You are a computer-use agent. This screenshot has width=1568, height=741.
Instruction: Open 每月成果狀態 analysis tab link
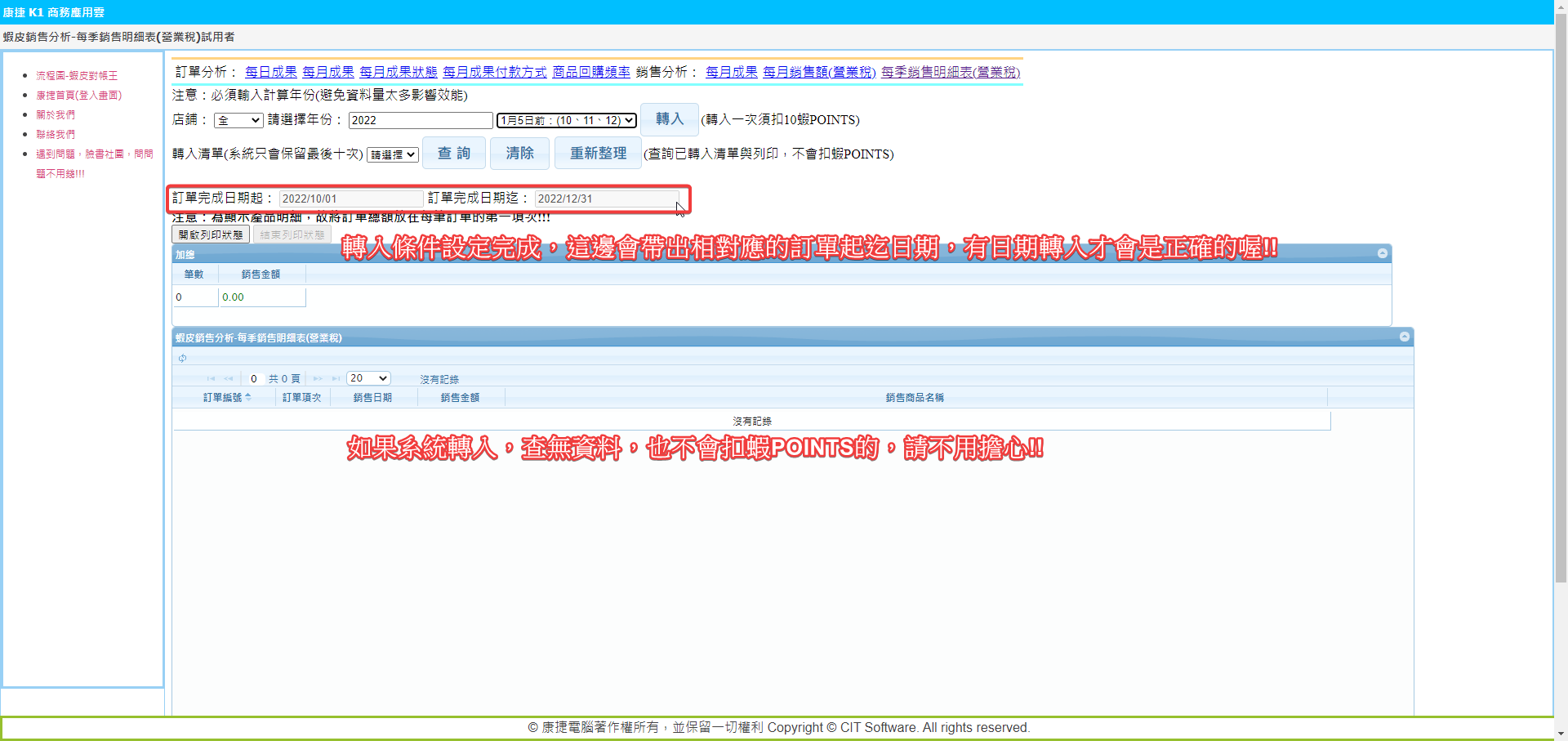(x=398, y=72)
